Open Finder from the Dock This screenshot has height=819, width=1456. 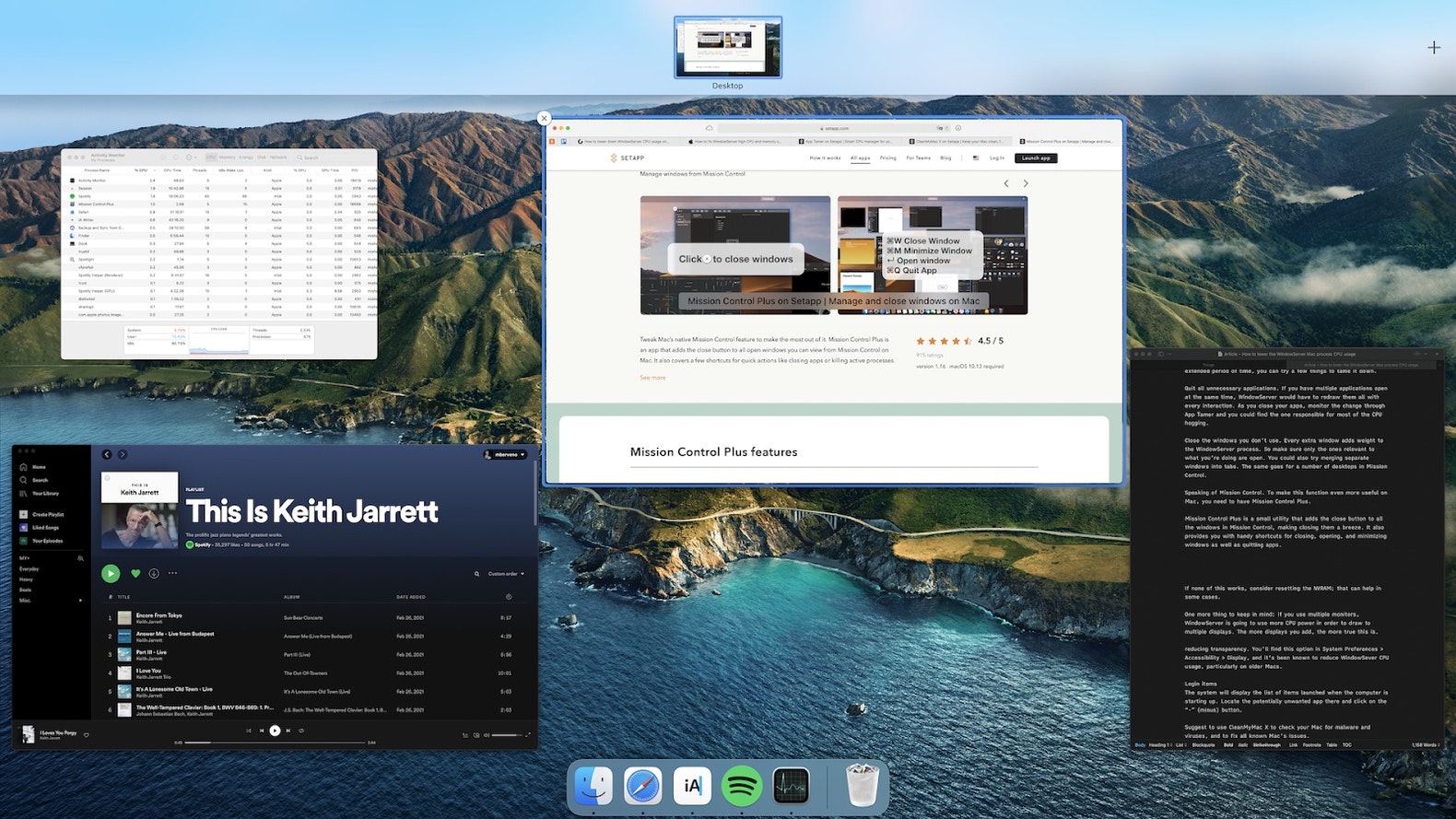(x=593, y=786)
